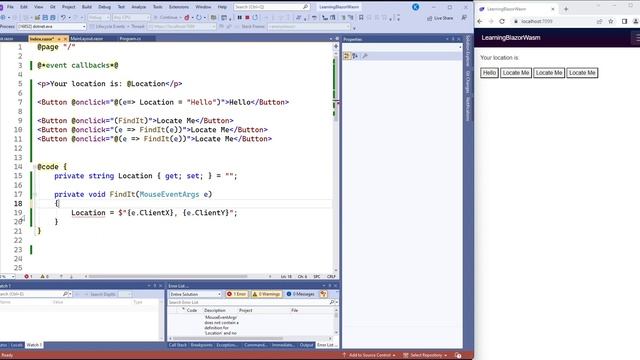Viewport: 640px width, 360px height.
Task: Bookmark this page with the star icon
Action: coord(611,21)
